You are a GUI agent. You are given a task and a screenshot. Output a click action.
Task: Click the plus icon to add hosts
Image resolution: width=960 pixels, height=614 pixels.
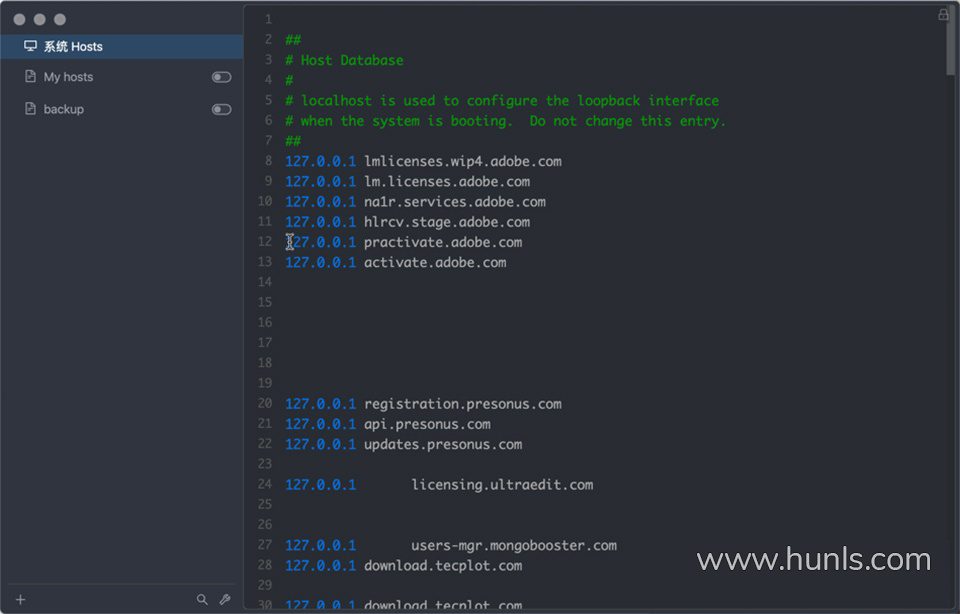[20, 600]
